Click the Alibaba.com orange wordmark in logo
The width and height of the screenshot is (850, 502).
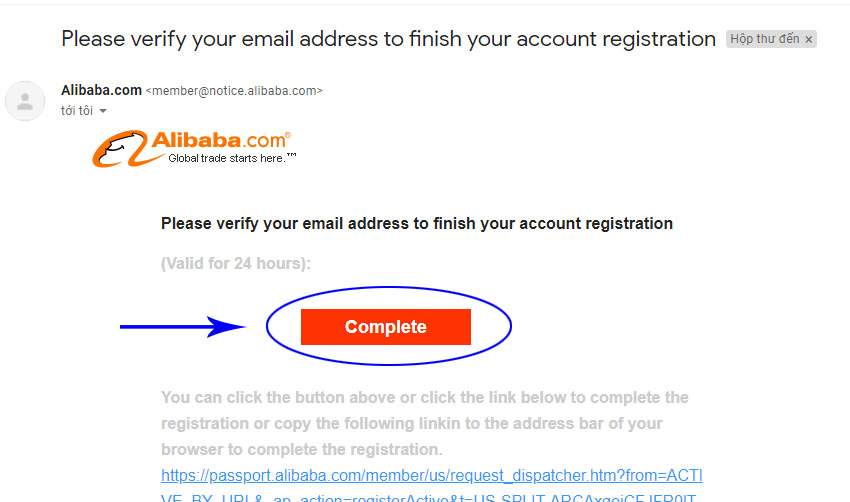pos(218,140)
